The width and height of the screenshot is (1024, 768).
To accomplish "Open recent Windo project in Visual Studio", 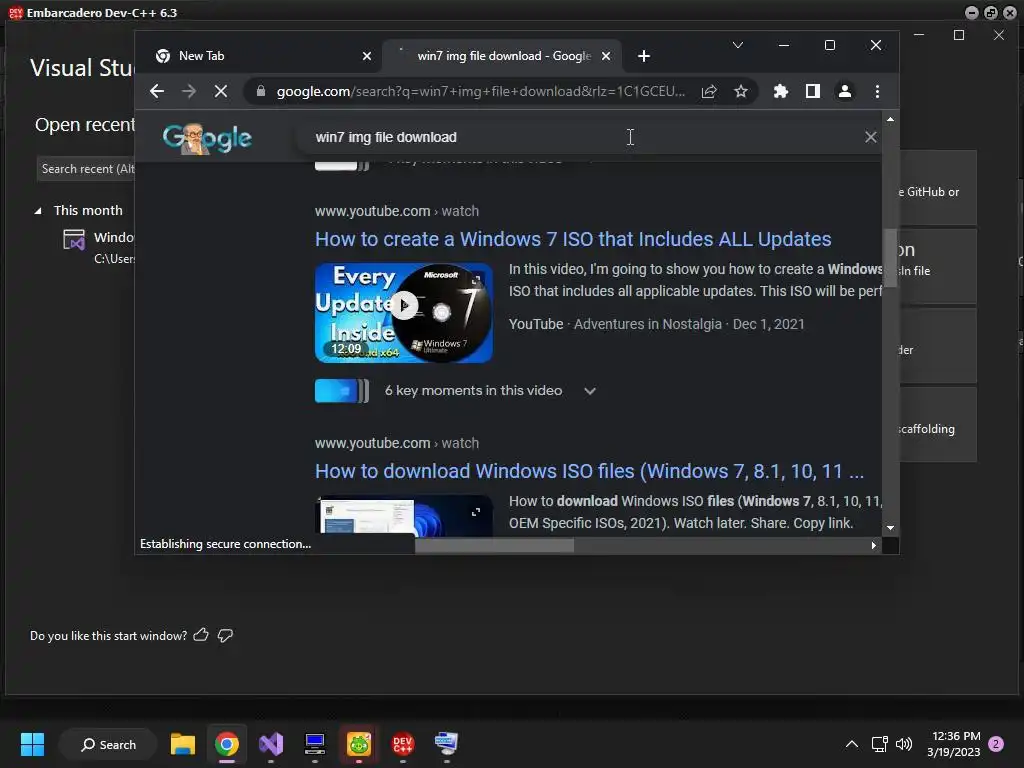I will [x=98, y=247].
